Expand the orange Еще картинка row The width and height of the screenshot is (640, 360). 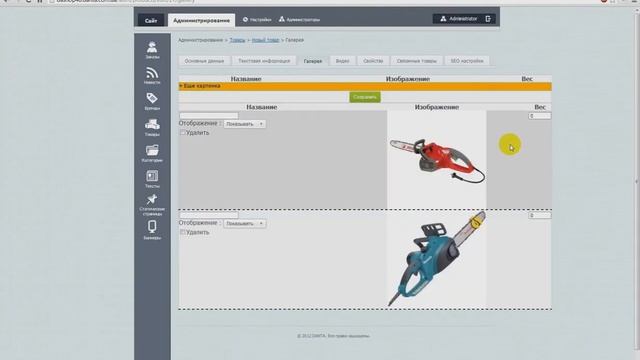click(x=365, y=86)
